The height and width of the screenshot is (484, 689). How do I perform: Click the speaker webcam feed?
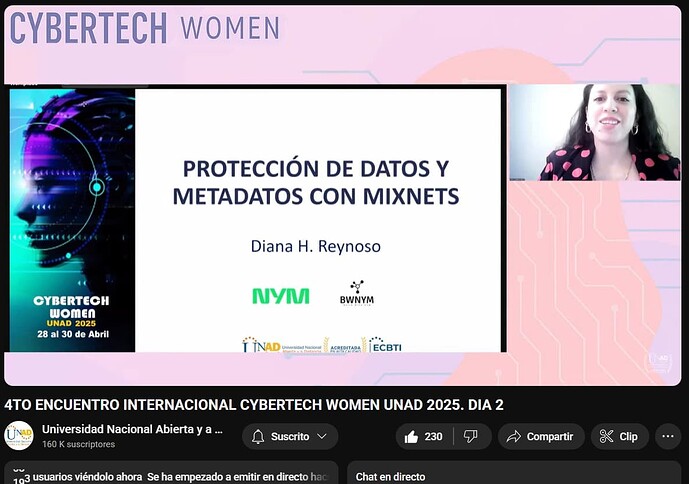(595, 132)
